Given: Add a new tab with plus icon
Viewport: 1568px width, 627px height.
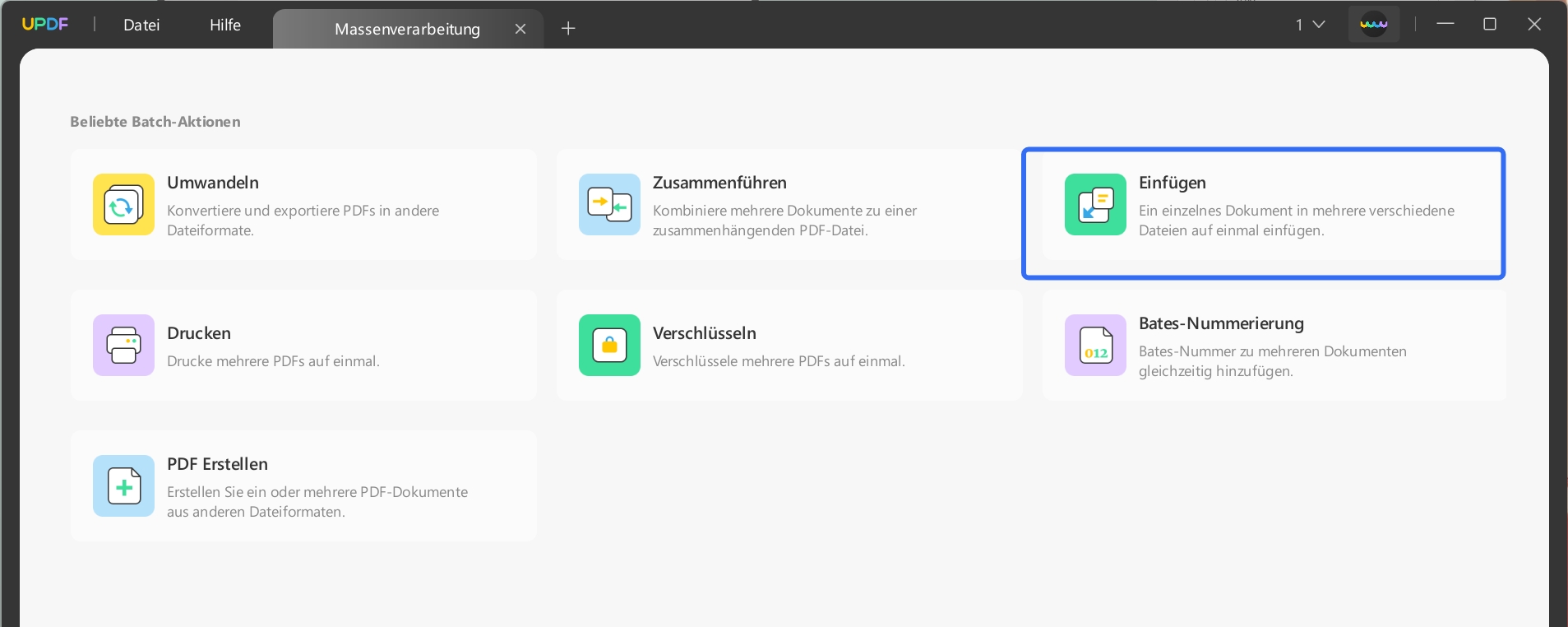Looking at the screenshot, I should (x=568, y=29).
